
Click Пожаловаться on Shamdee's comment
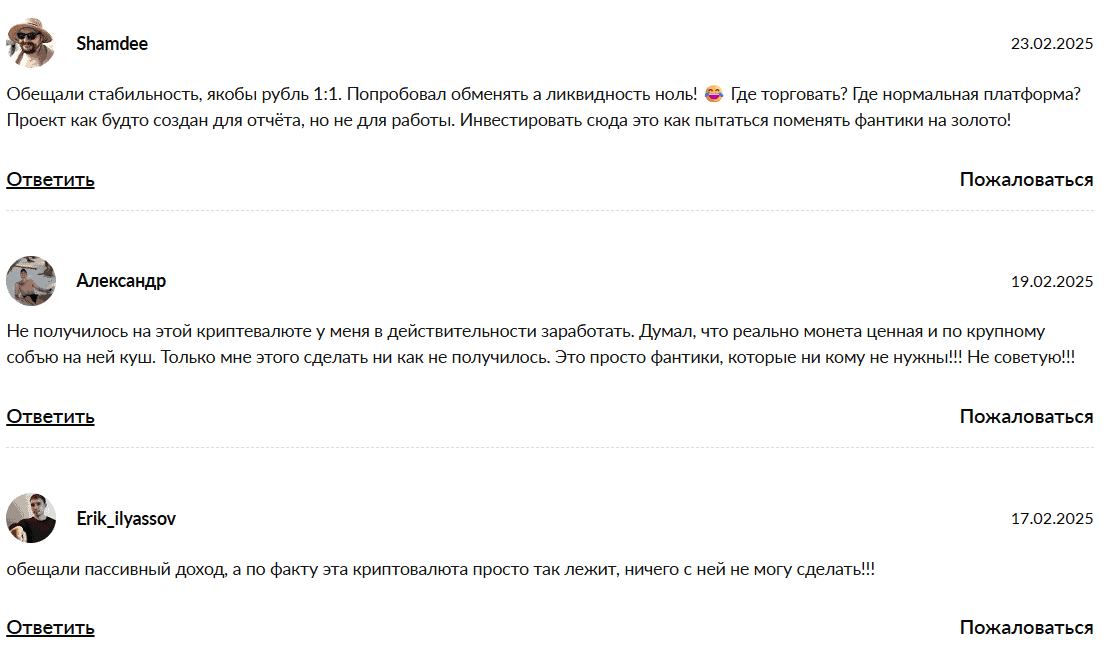[x=1026, y=179]
